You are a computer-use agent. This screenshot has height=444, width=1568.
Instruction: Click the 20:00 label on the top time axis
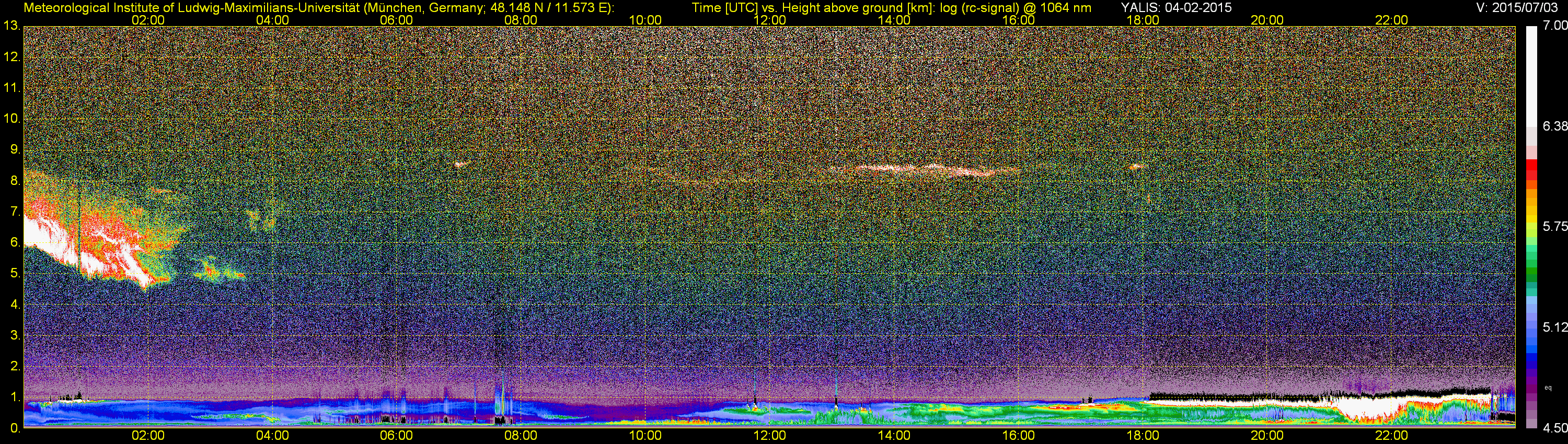1267,20
